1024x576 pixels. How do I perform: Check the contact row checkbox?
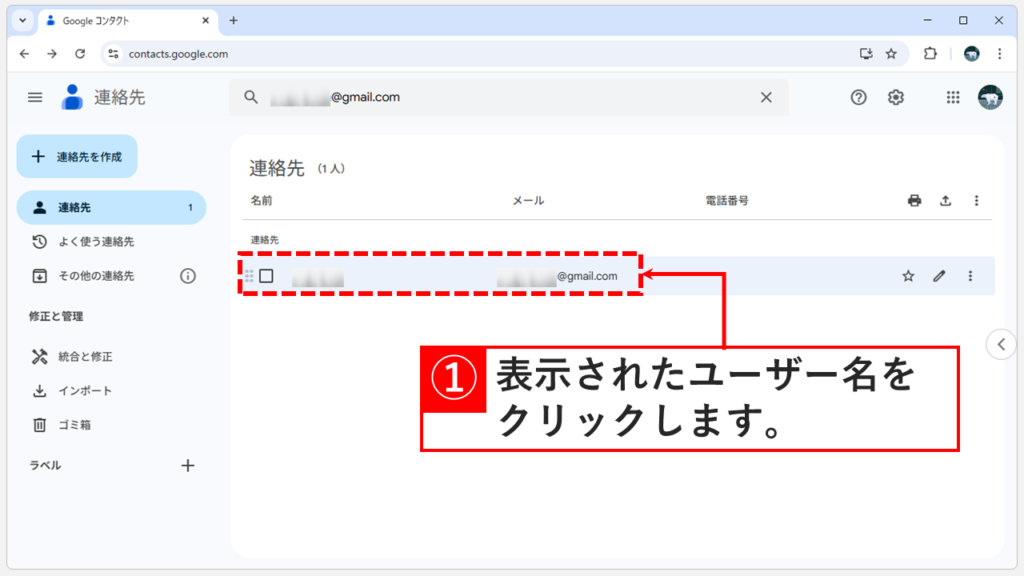[267, 275]
